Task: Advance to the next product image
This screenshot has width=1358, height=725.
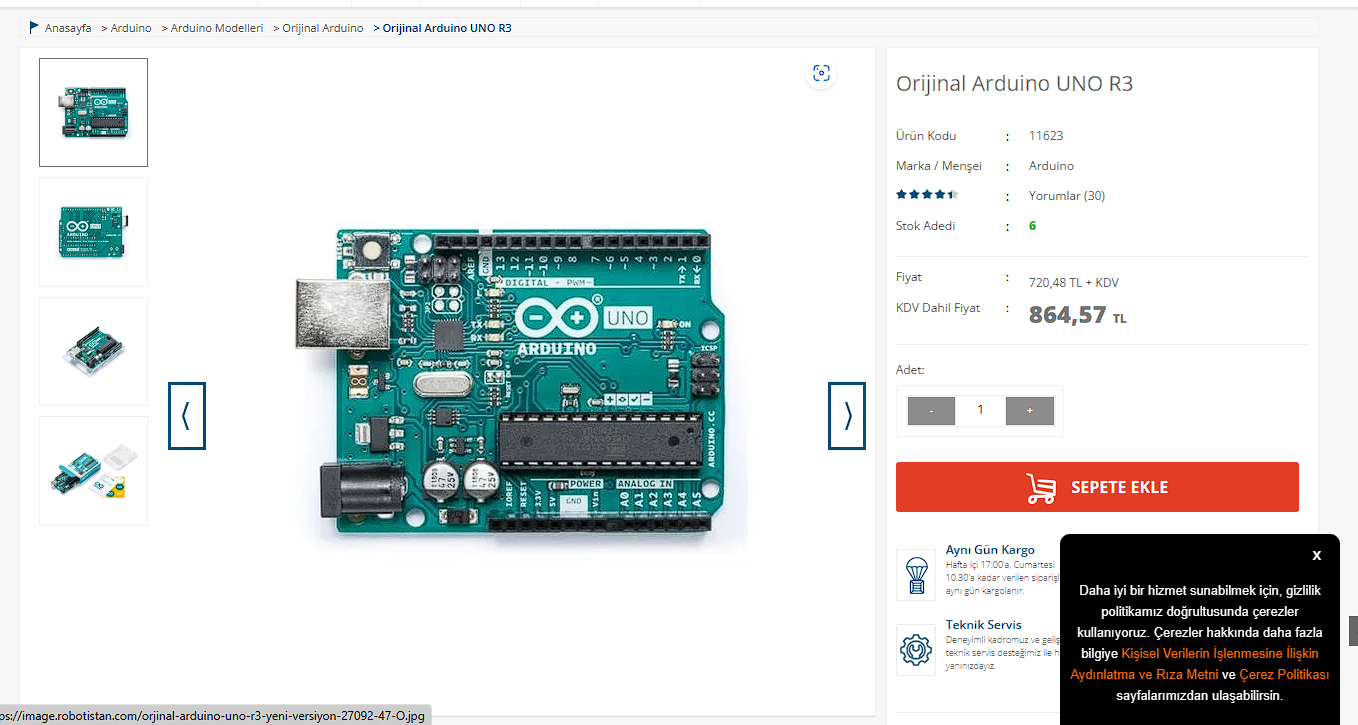Action: click(x=847, y=415)
